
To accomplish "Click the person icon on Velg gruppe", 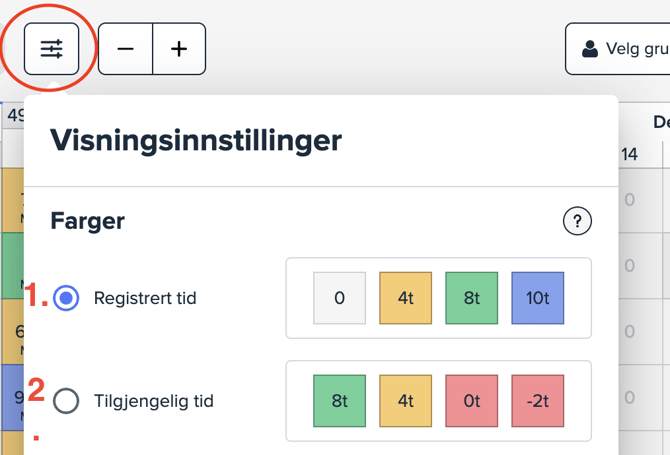I will (x=591, y=49).
